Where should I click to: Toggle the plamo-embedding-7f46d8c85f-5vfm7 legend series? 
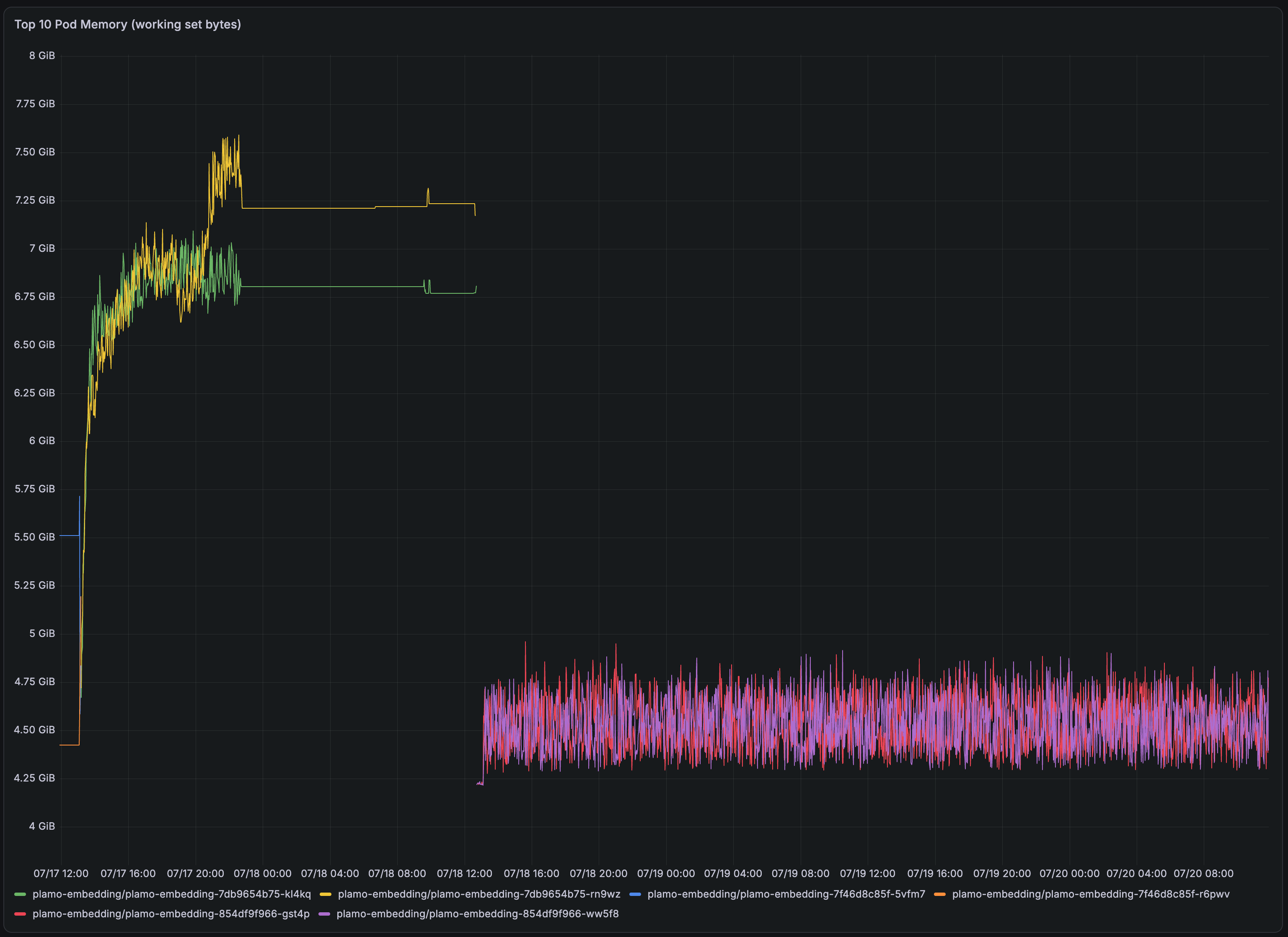pos(786,894)
